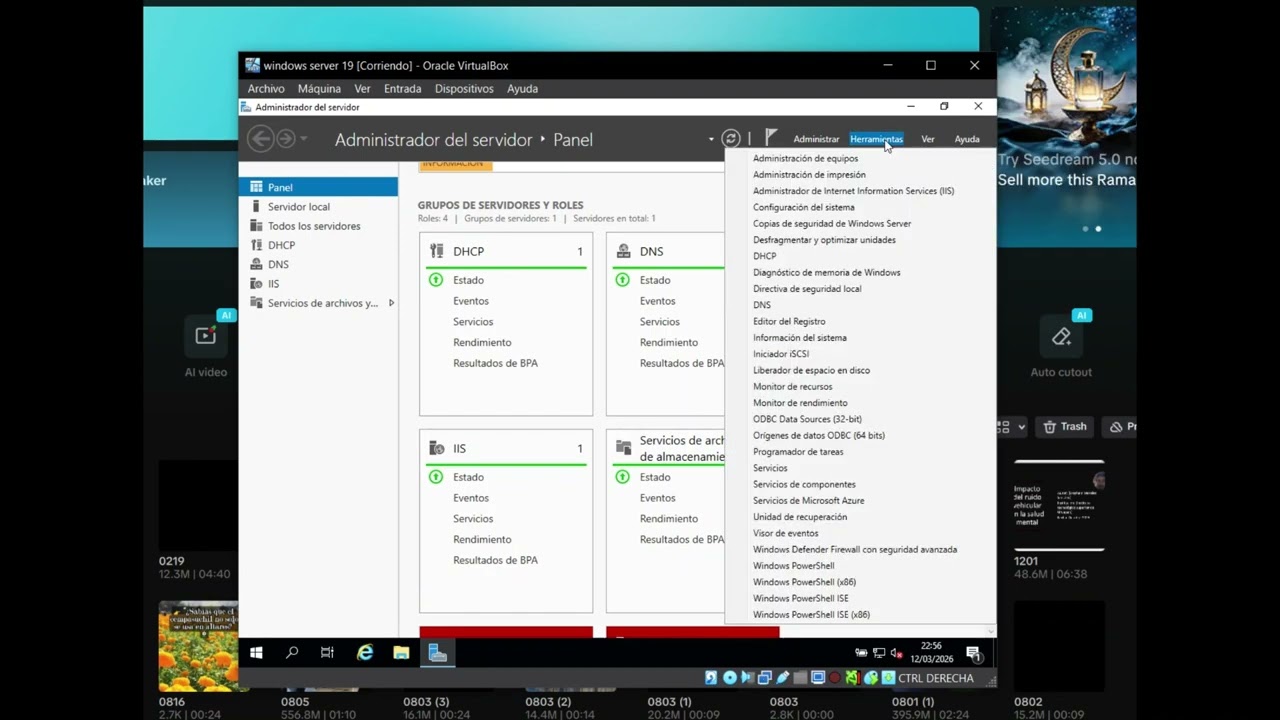Screen dimensions: 1280x720
Task: Choose DHCP in the Herramientas menu
Action: [764, 256]
